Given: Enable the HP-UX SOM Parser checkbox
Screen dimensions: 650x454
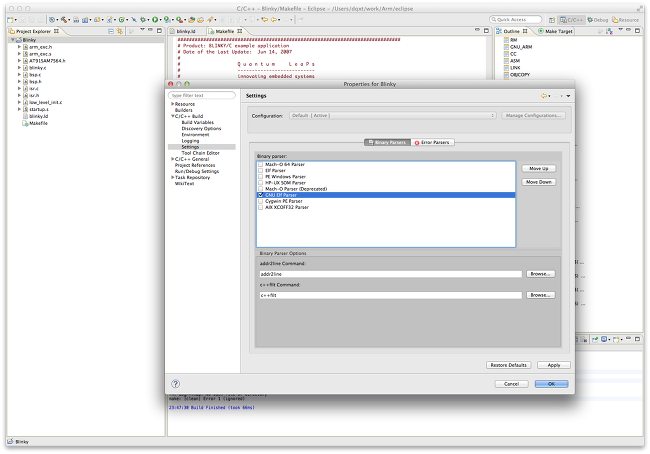Looking at the screenshot, I should (x=261, y=183).
